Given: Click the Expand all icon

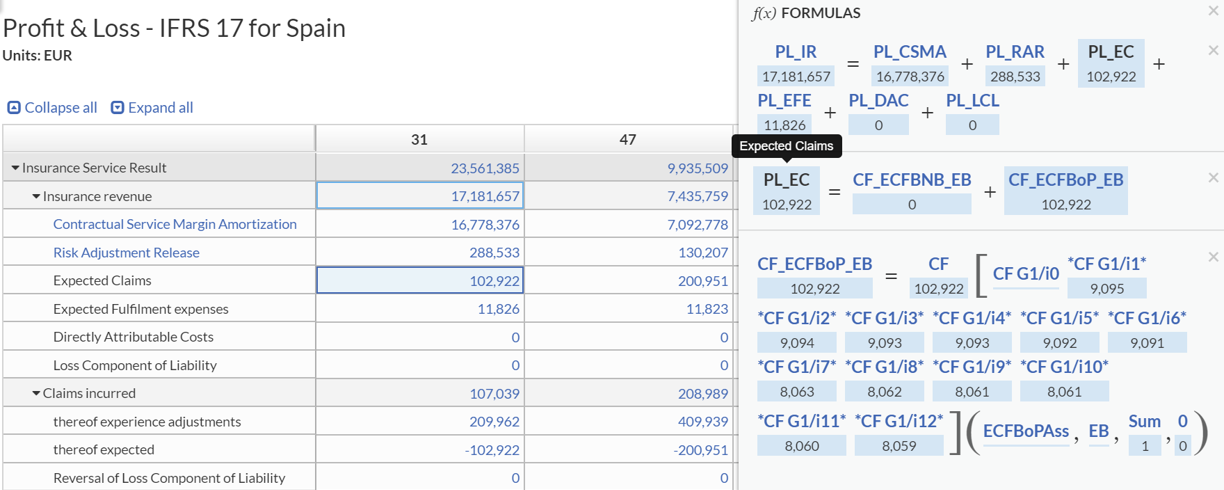Looking at the screenshot, I should [117, 108].
